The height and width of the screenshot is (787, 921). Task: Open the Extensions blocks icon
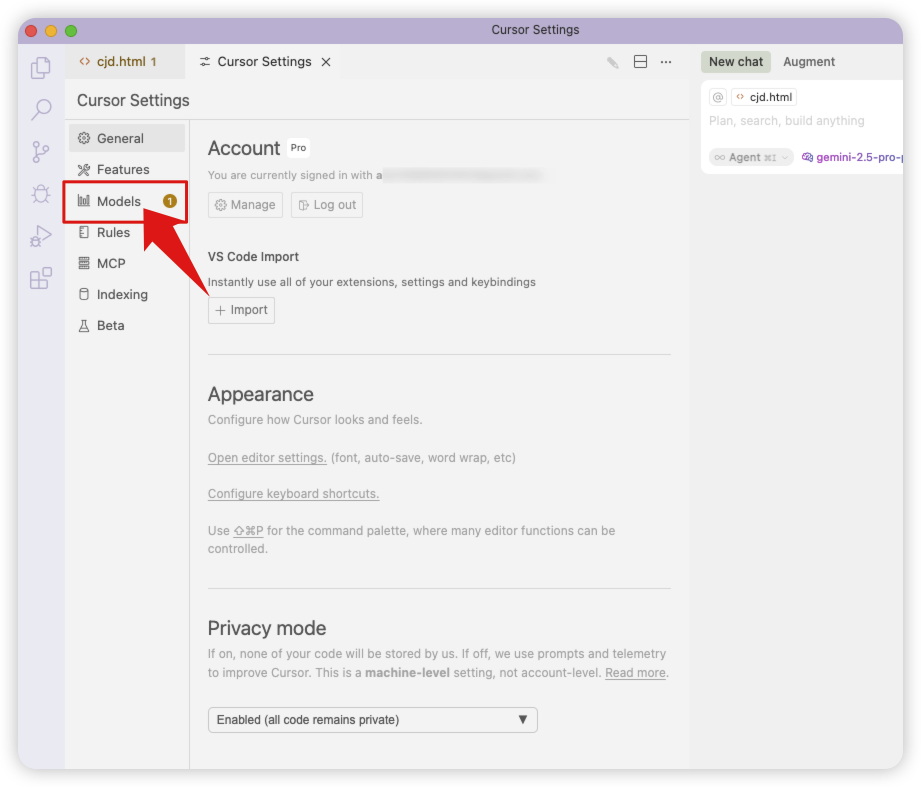pyautogui.click(x=41, y=278)
